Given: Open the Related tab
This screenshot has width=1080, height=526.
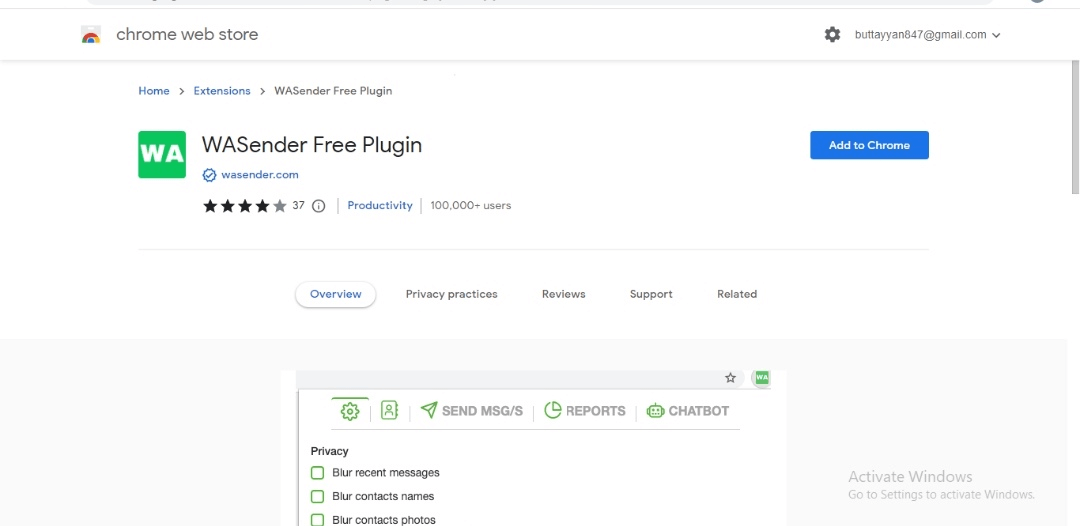Looking at the screenshot, I should (736, 294).
